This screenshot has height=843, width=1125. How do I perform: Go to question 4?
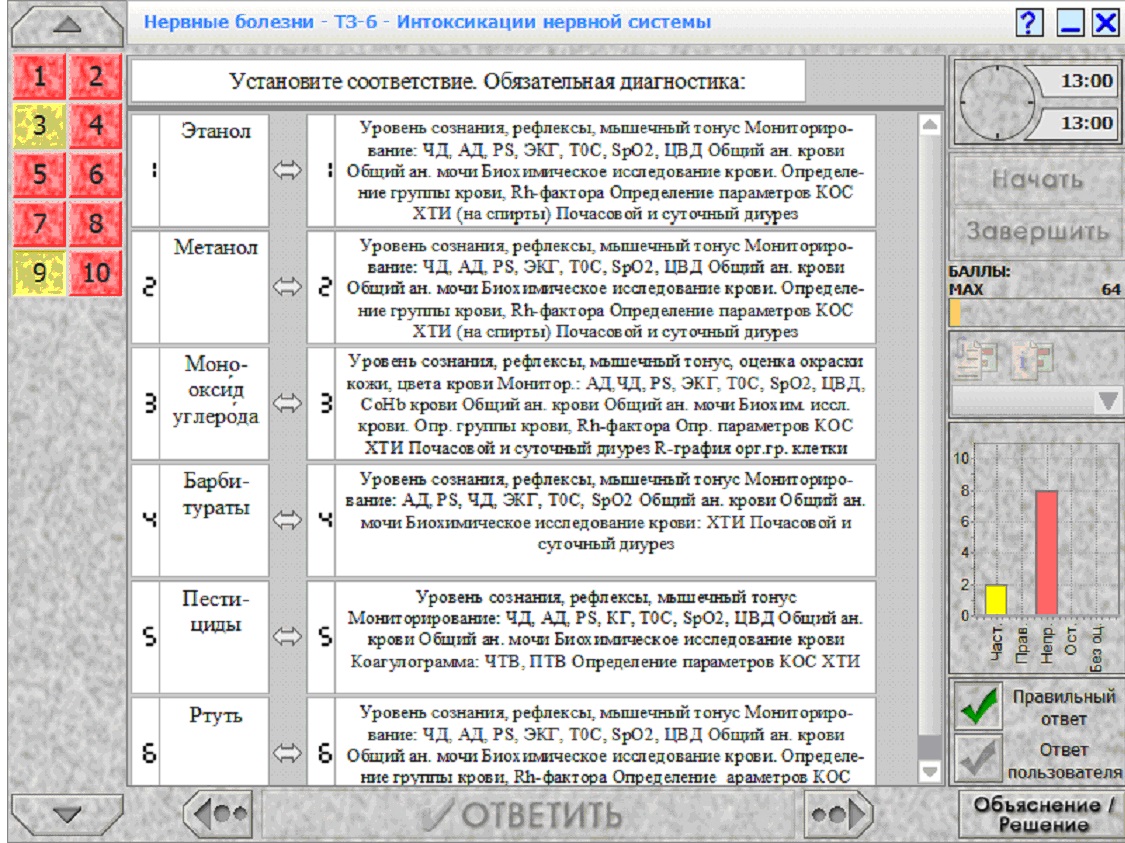coord(95,126)
